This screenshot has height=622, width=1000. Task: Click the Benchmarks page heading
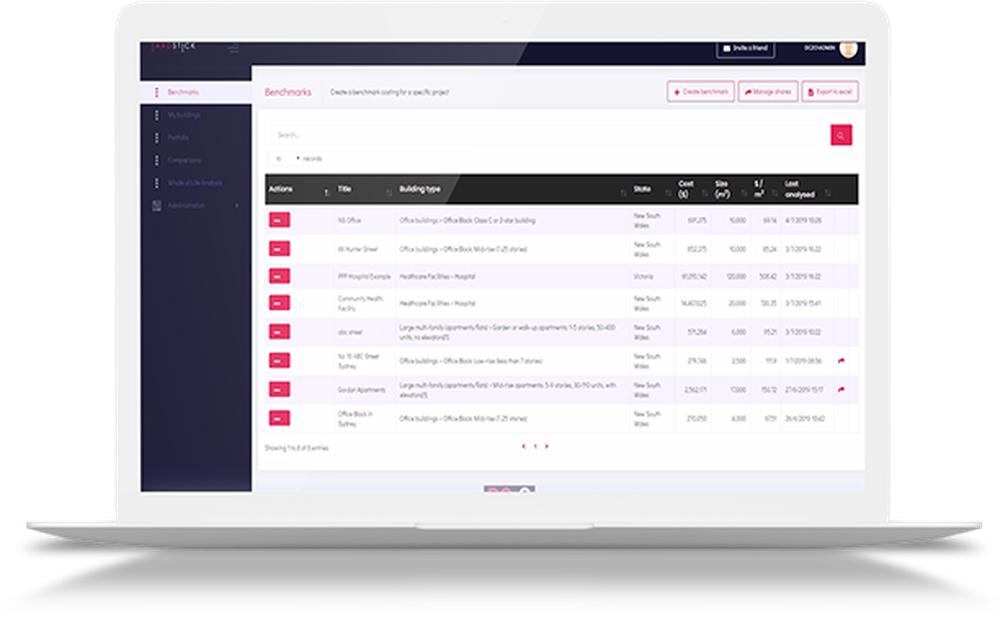(x=288, y=93)
